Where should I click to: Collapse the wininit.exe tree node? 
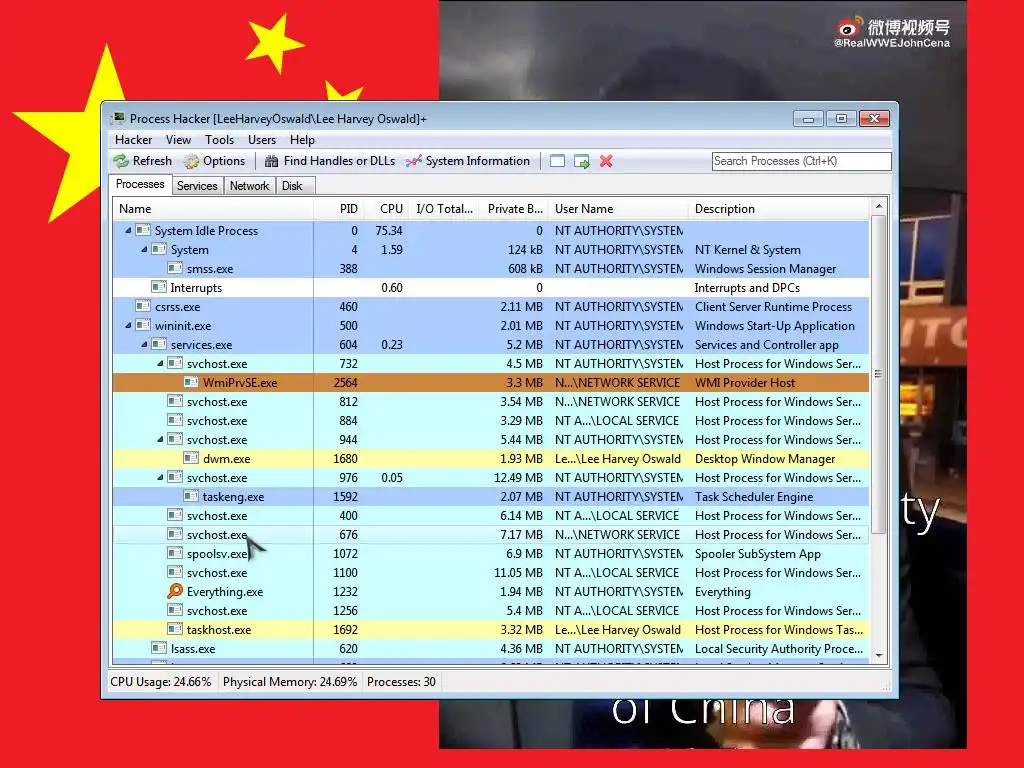coord(128,325)
